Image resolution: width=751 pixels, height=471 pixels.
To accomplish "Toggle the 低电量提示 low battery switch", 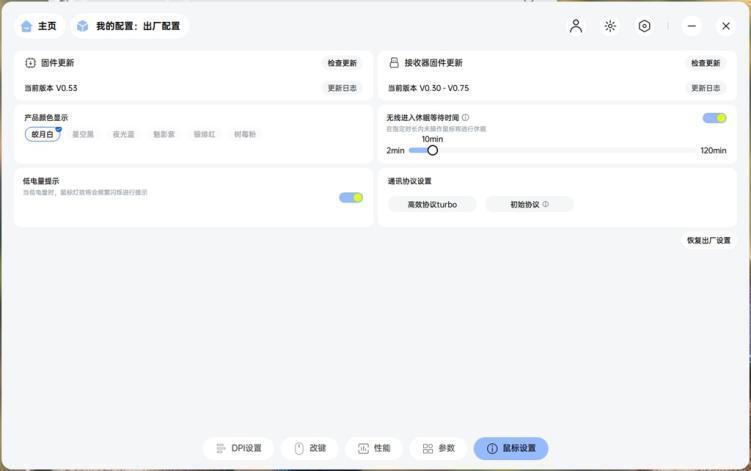I will coord(351,197).
